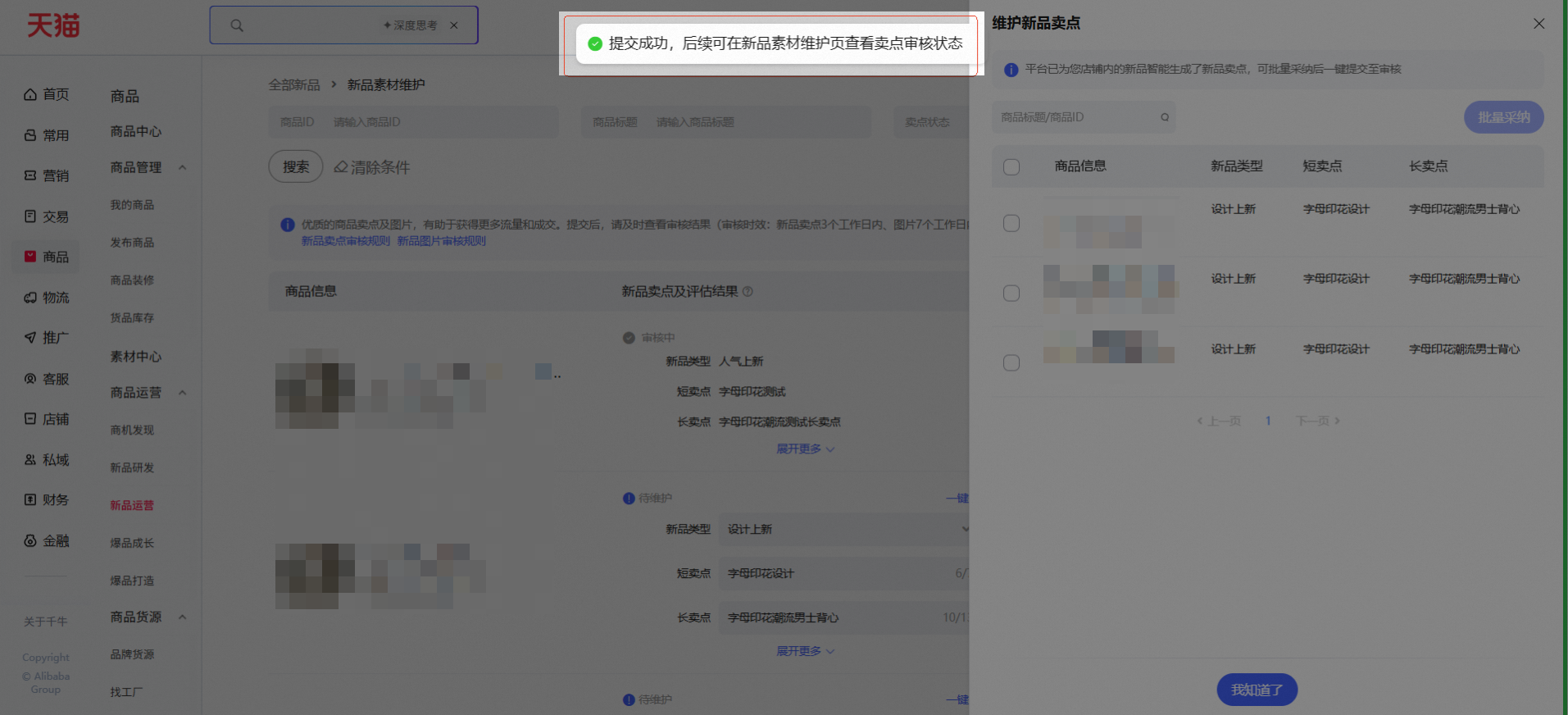The width and height of the screenshot is (1568, 715).
Task: Go to 上一页 in panel pagination
Action: pyautogui.click(x=1219, y=421)
